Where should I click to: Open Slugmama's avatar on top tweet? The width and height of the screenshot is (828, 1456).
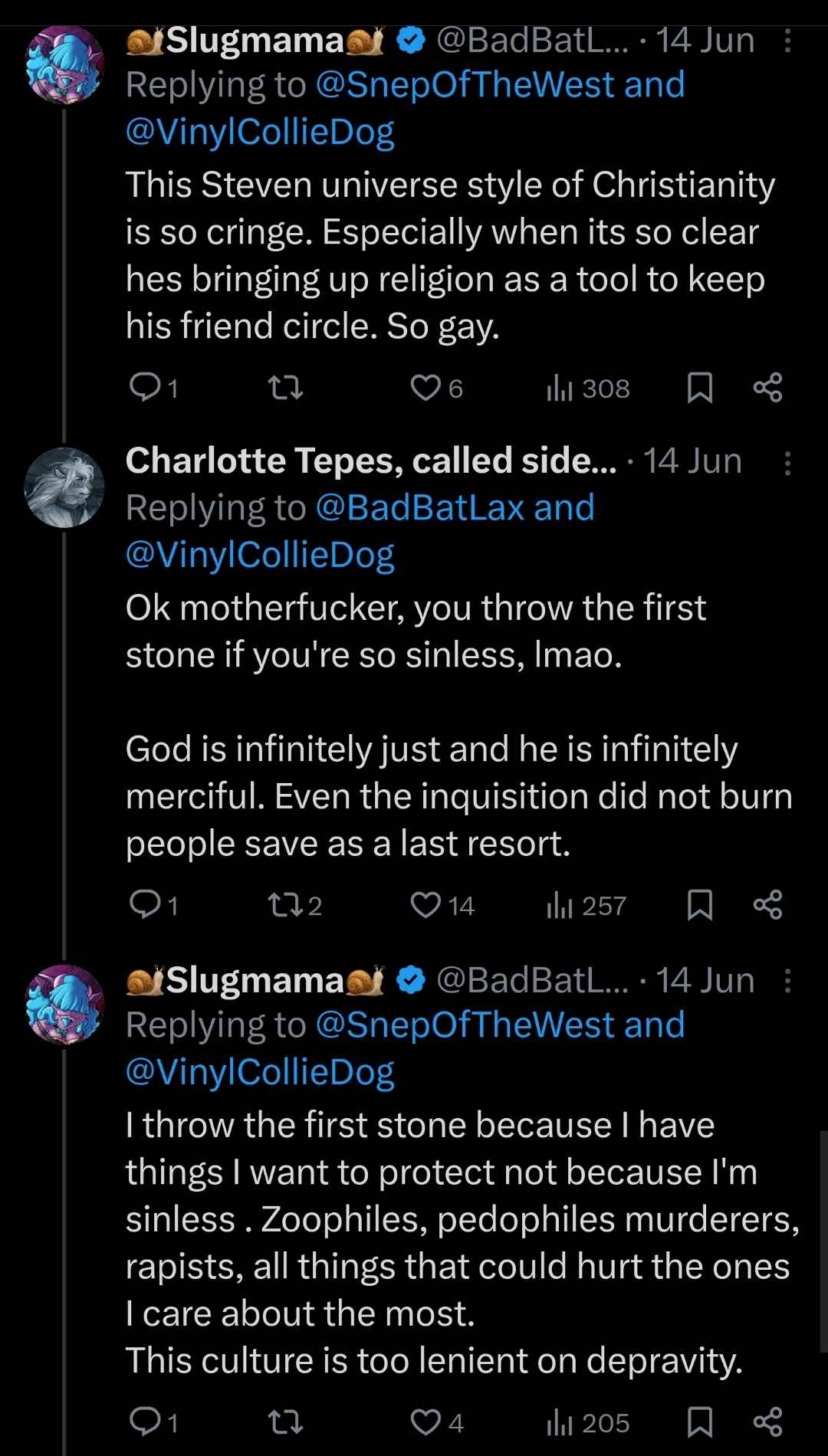coord(64,64)
